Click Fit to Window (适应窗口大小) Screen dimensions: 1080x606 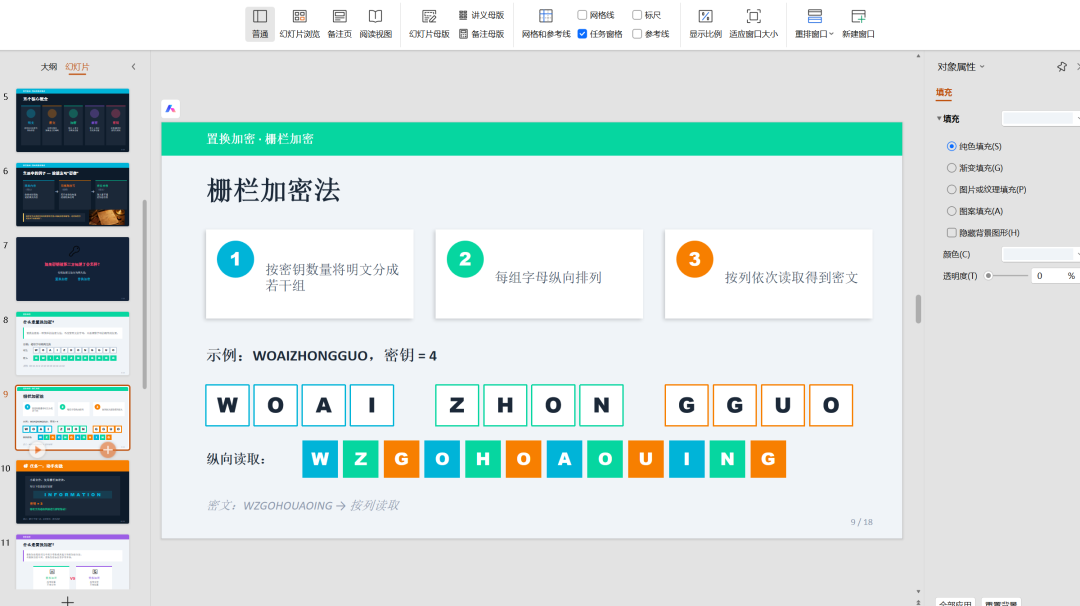click(754, 23)
